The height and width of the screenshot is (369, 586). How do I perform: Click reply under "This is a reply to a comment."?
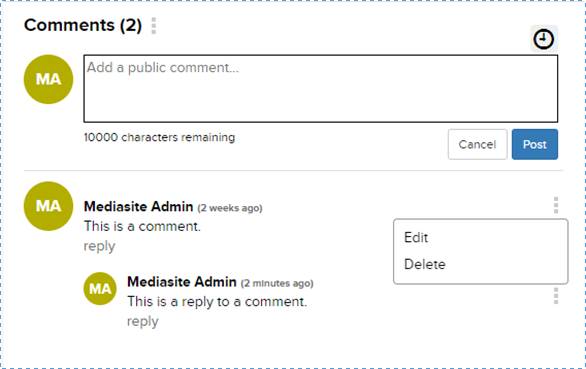click(x=143, y=322)
